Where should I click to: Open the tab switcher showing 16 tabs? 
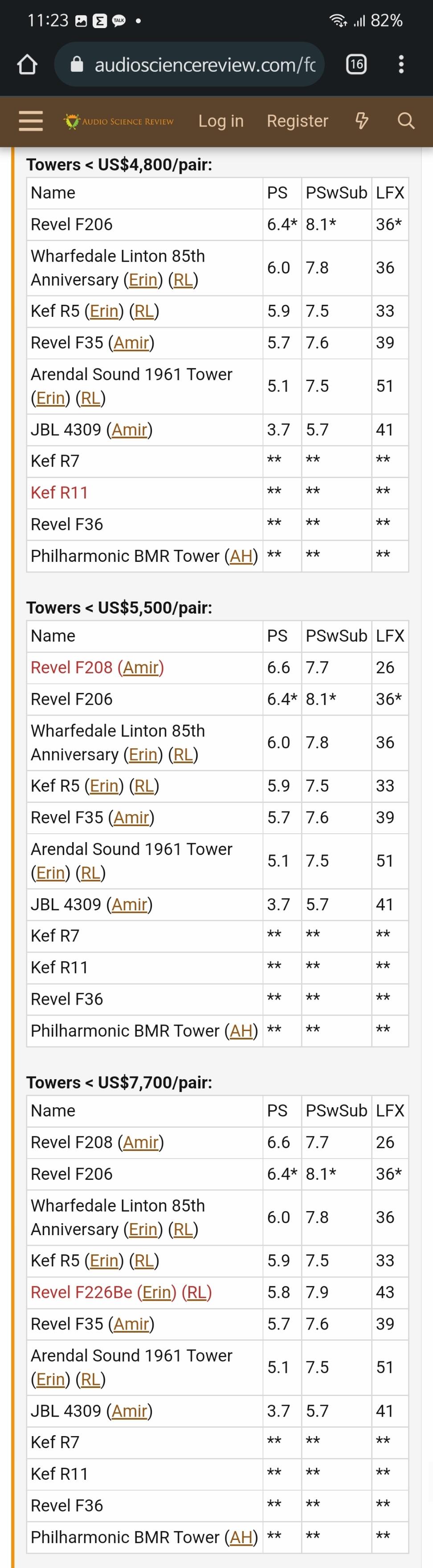point(356,65)
